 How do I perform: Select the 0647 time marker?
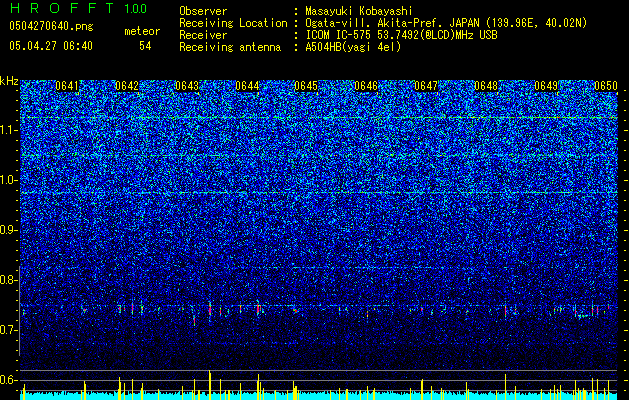coord(426,86)
